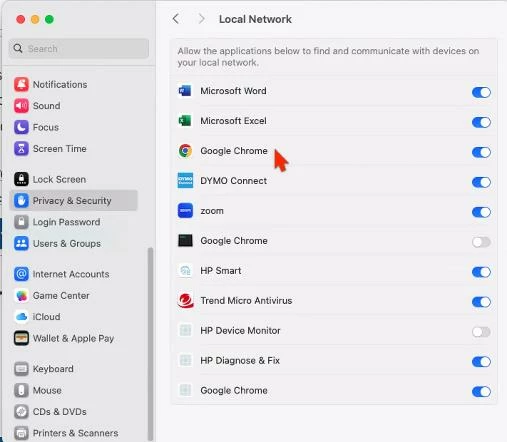Open Wallet & Apple Pay card icon
The image size is (507, 442).
(x=21, y=338)
